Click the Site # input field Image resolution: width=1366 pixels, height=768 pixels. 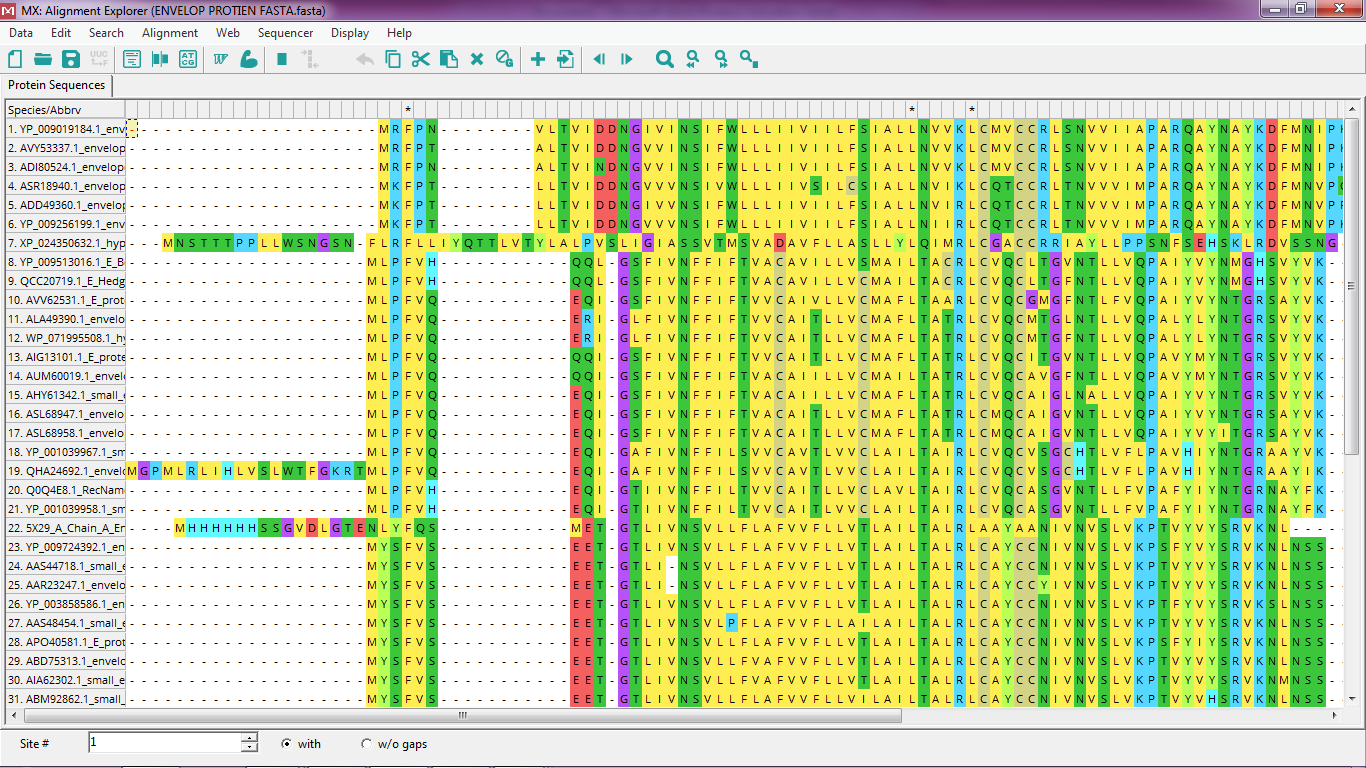click(164, 743)
